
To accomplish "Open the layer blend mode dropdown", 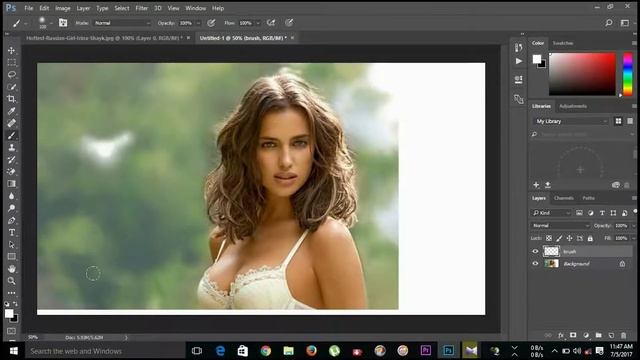I will point(560,226).
